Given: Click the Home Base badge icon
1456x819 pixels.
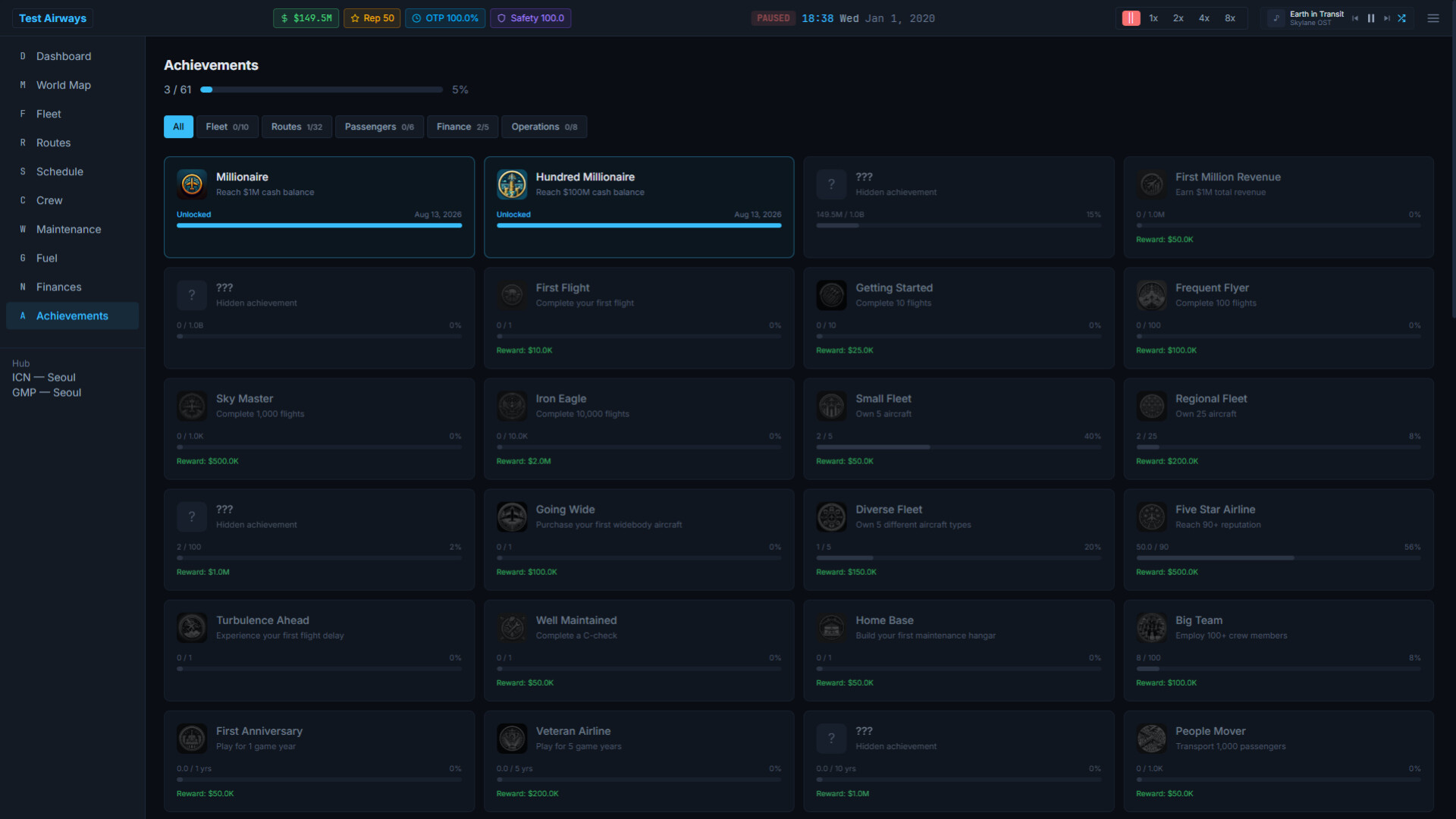Looking at the screenshot, I should pos(831,627).
